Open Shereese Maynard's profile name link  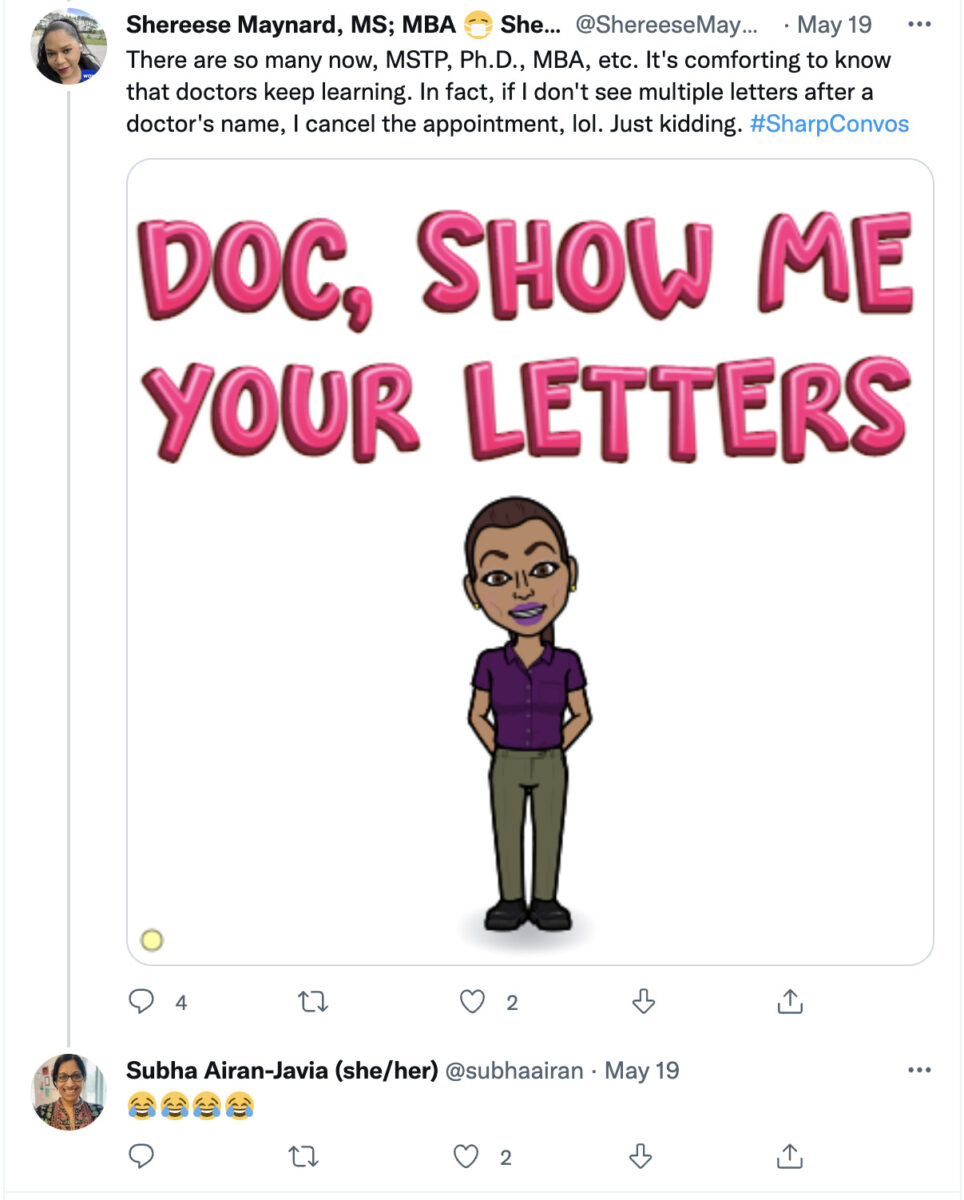pyautogui.click(x=290, y=25)
